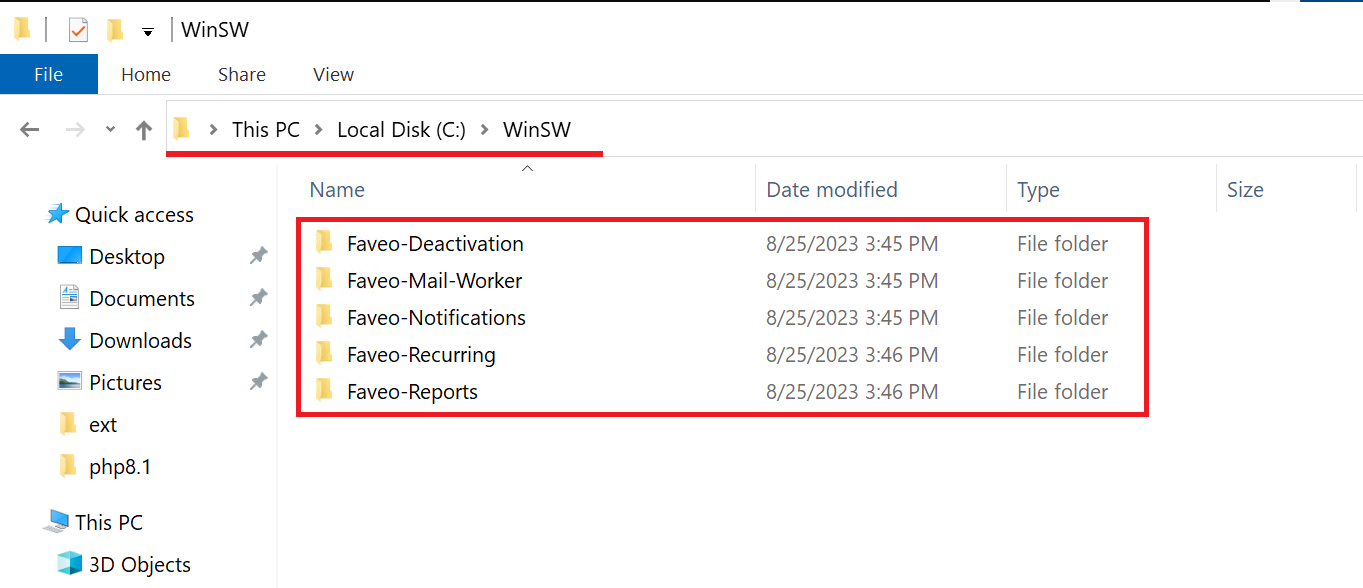This screenshot has height=588, width=1363.
Task: Click the Quick access star icon
Action: click(x=58, y=214)
